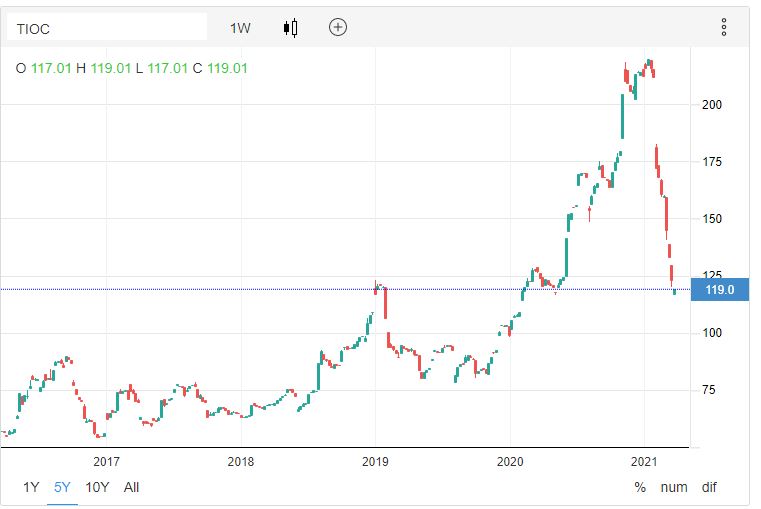Screen dimensions: 761x509
Task: Click the TIOC symbol search field
Action: point(107,28)
